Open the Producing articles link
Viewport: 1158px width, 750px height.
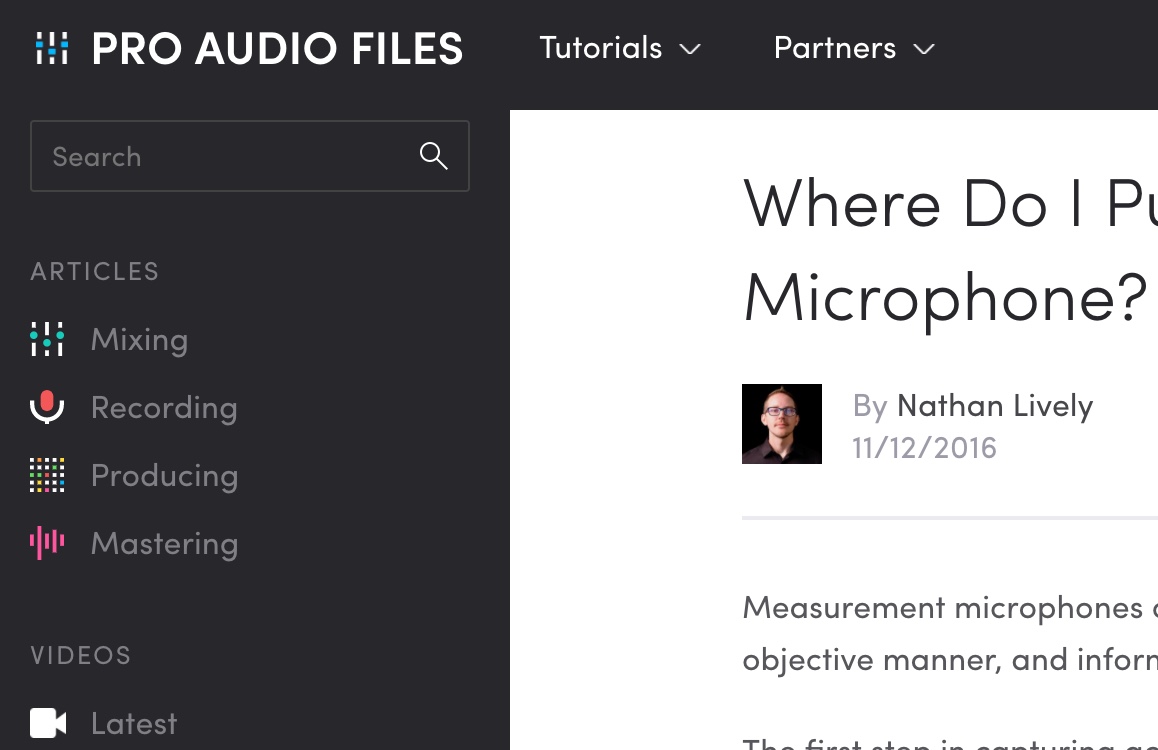point(165,476)
